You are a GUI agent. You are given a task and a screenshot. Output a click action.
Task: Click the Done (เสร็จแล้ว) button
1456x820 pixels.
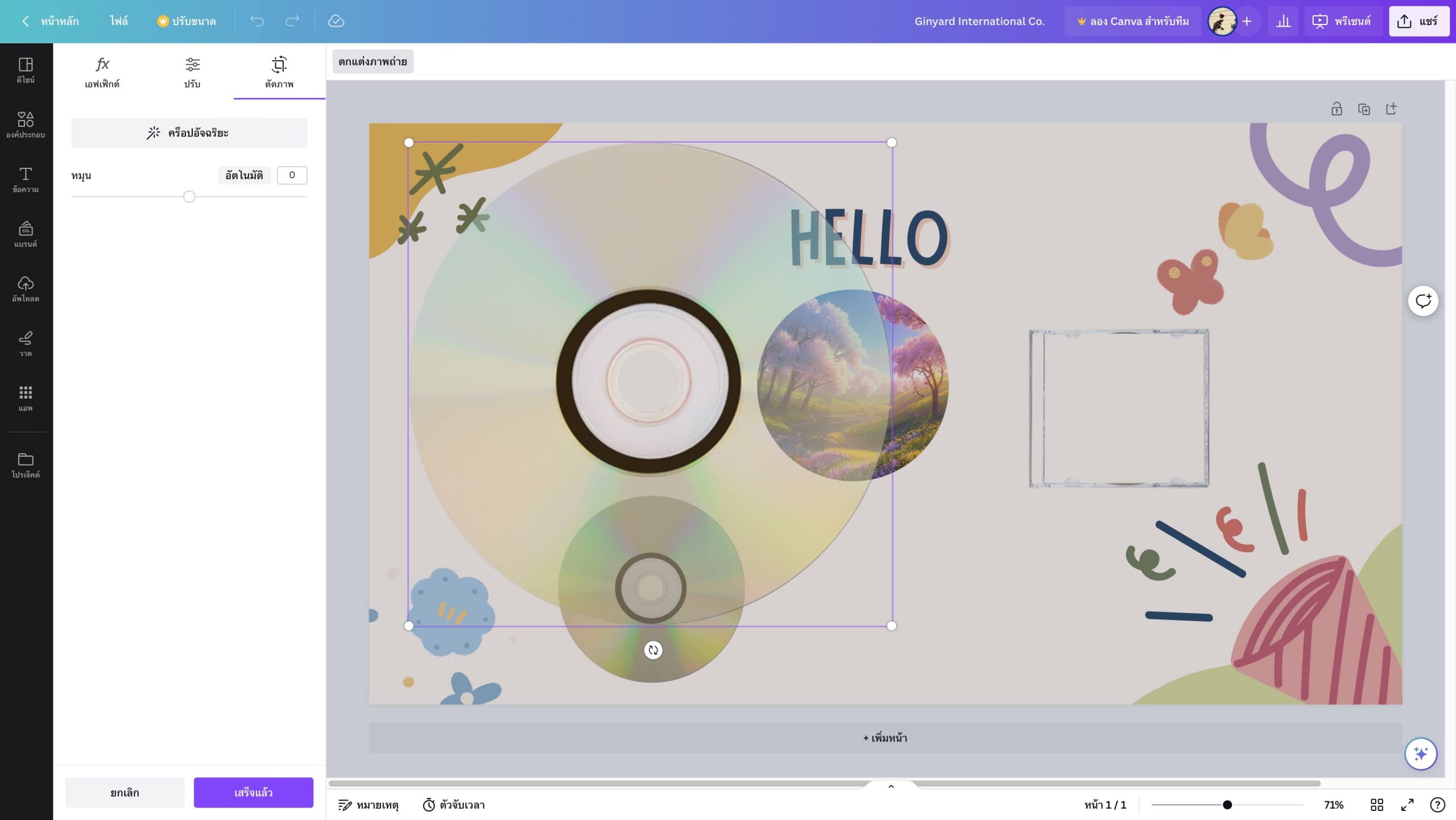(253, 792)
